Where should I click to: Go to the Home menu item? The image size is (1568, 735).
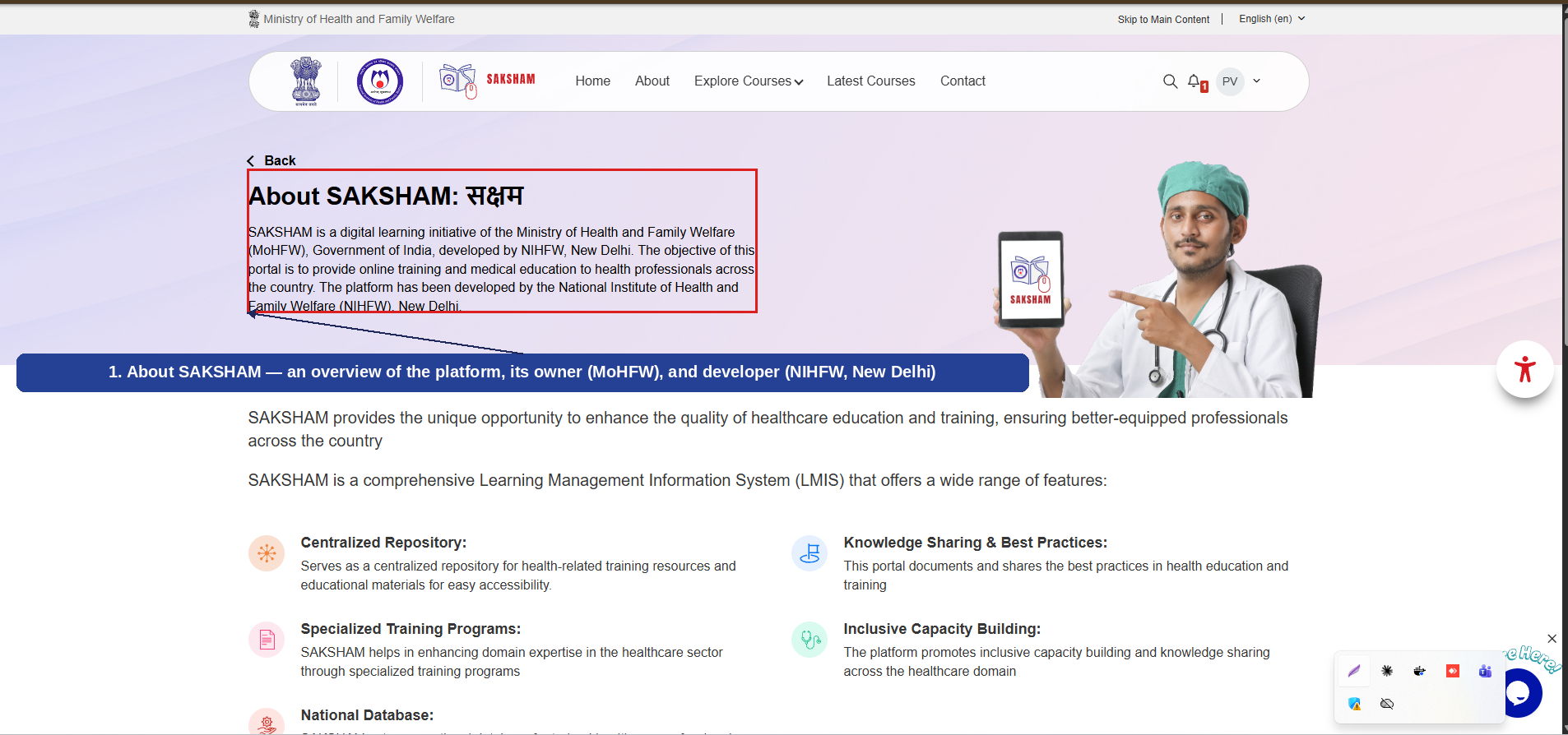592,81
